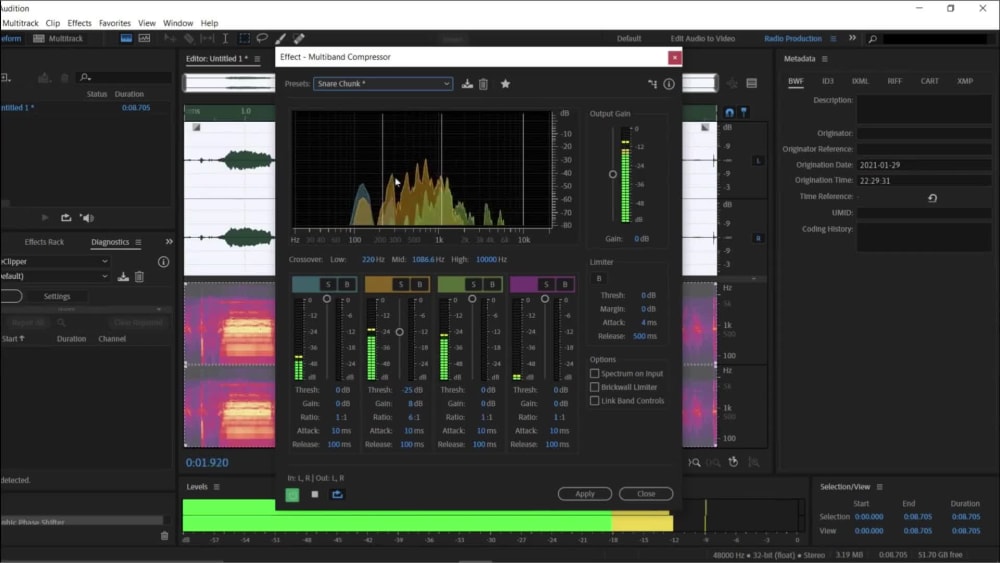
Task: Open the Help menu
Action: pyautogui.click(x=209, y=23)
